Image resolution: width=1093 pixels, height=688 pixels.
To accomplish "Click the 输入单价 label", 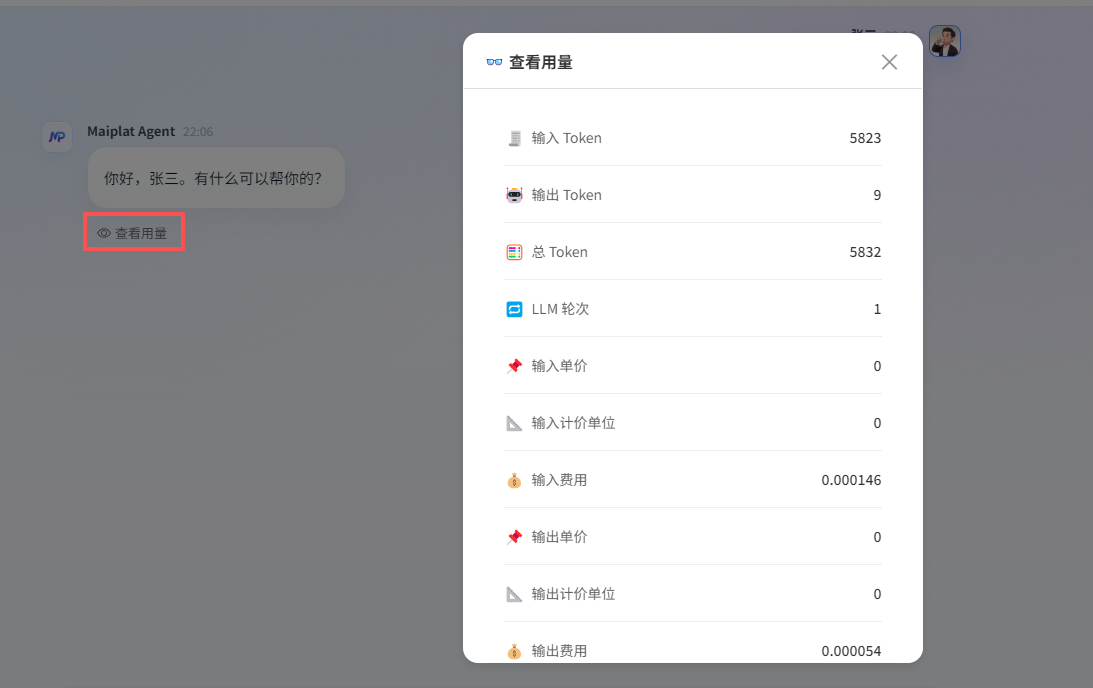I will point(560,366).
